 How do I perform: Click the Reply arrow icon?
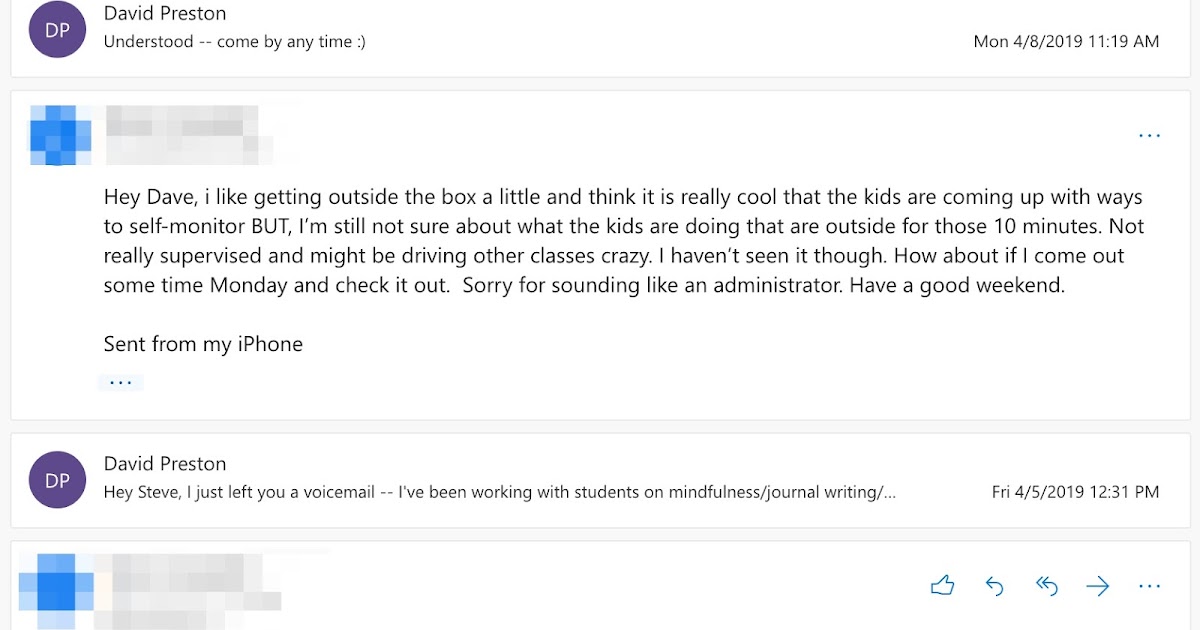(x=994, y=586)
